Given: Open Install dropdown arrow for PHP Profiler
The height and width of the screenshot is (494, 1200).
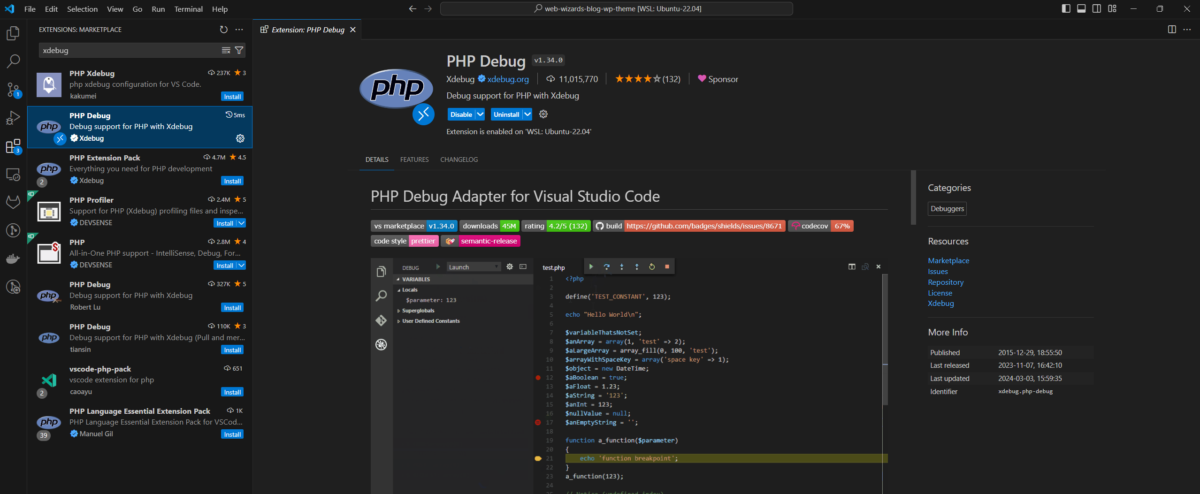Looking at the screenshot, I should [x=241, y=223].
